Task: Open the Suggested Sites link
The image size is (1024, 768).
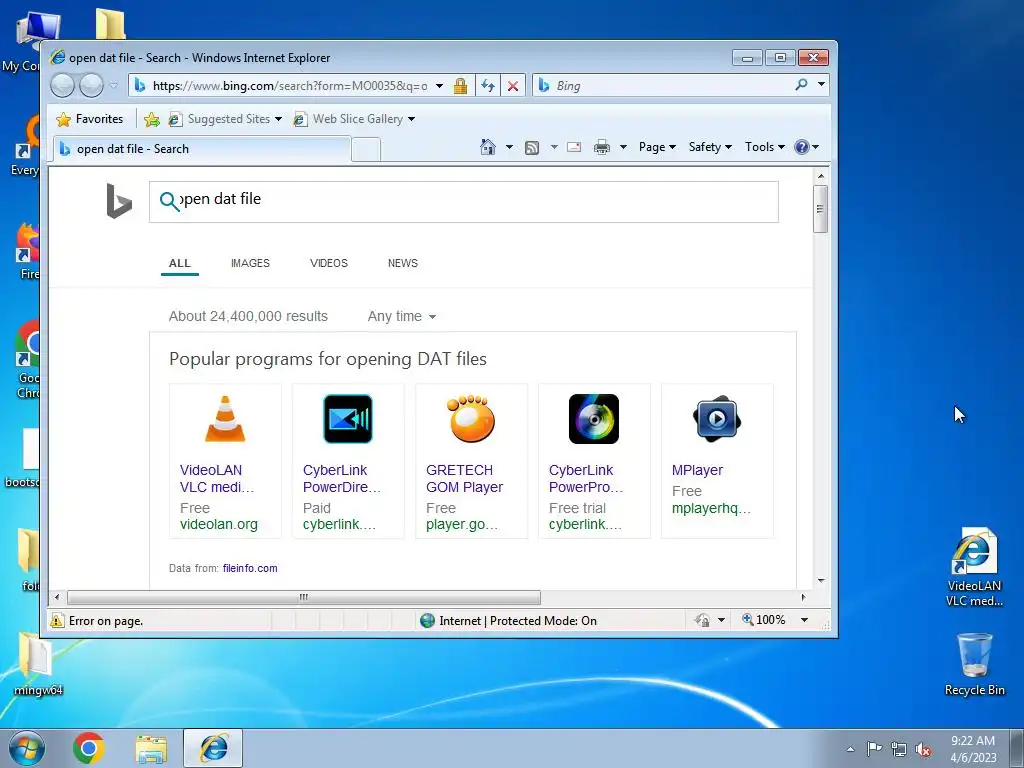Action: 225,119
